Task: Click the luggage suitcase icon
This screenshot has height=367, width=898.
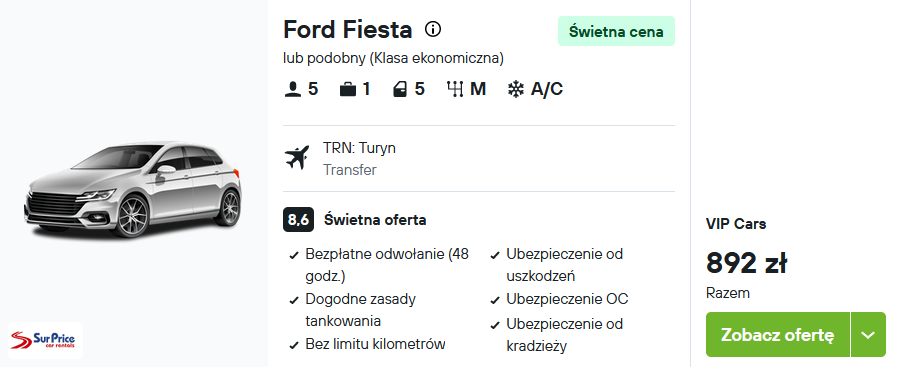Action: 348,89
